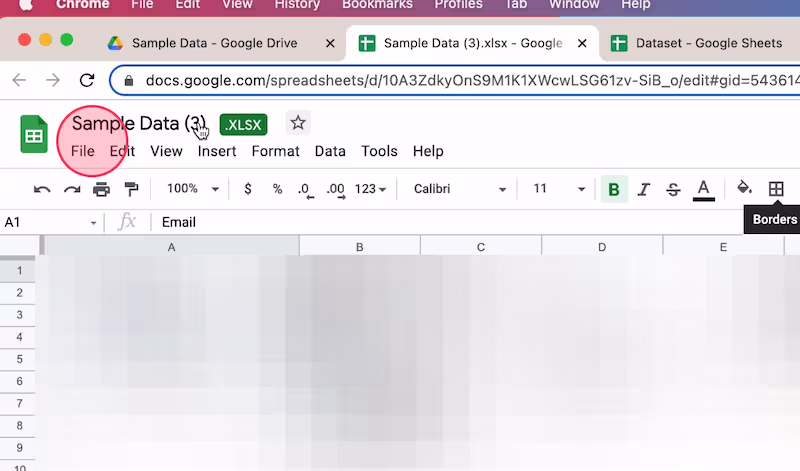Toggle bold formatting
This screenshot has height=471, width=800.
614,189
